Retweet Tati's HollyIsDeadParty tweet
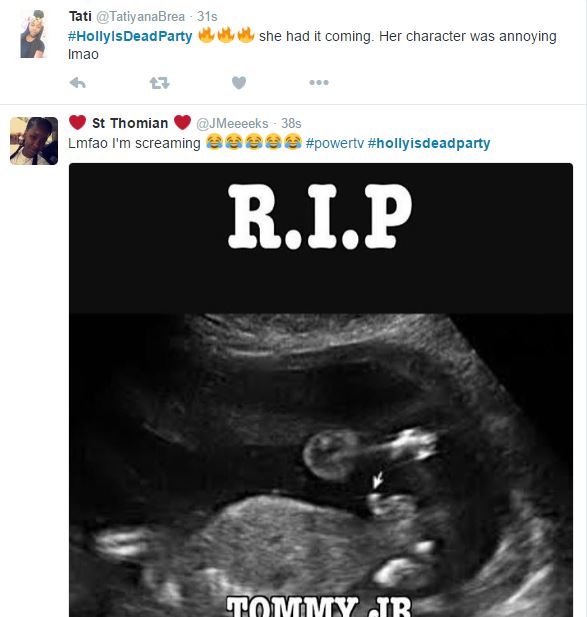The image size is (587, 617). pyautogui.click(x=159, y=83)
